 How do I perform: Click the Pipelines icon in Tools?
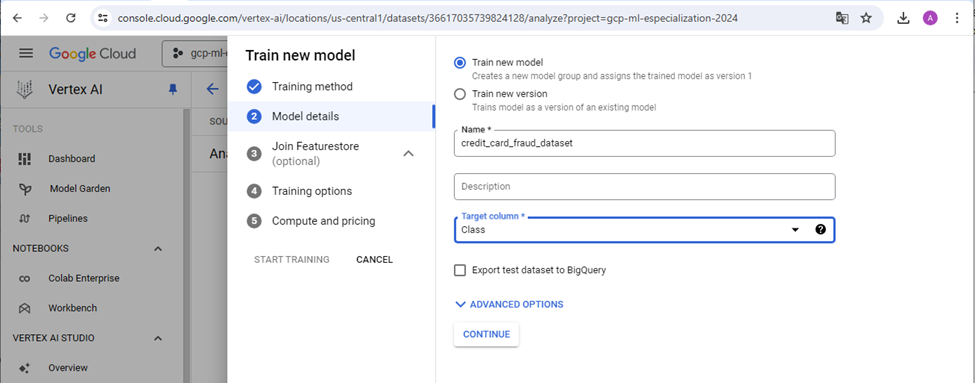click(x=25, y=218)
